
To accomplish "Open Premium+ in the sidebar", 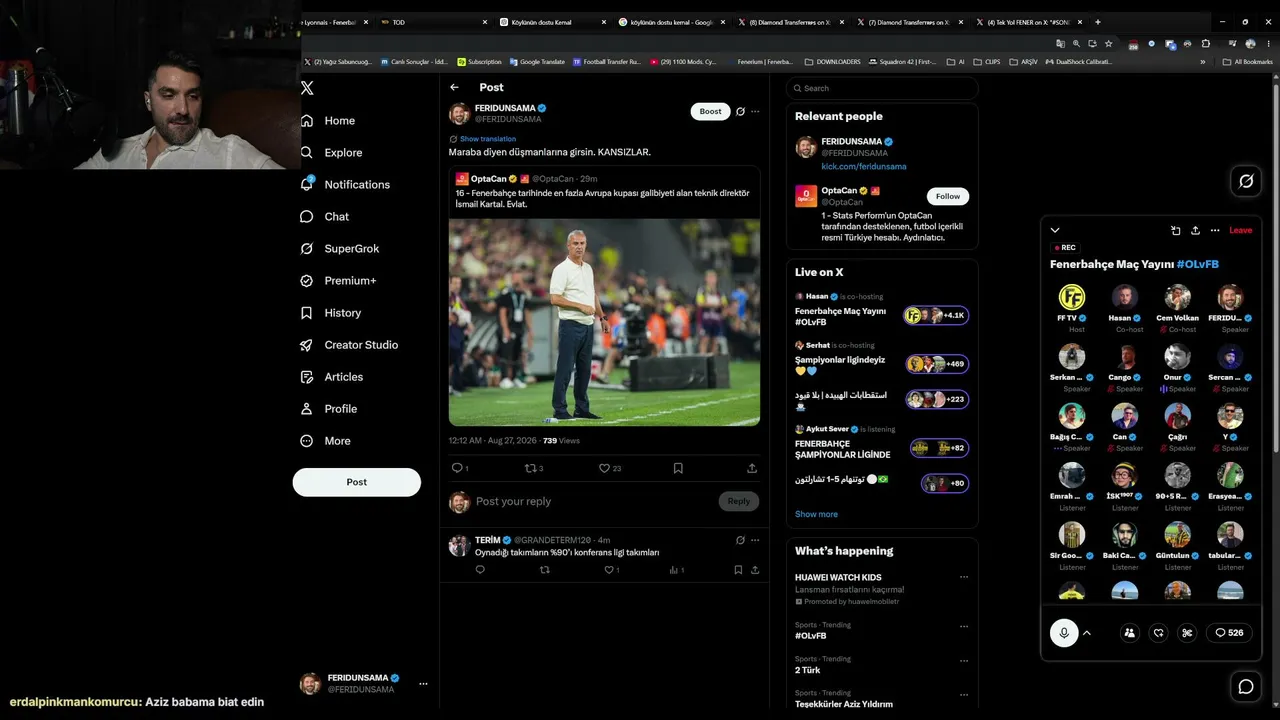I will [338, 281].
